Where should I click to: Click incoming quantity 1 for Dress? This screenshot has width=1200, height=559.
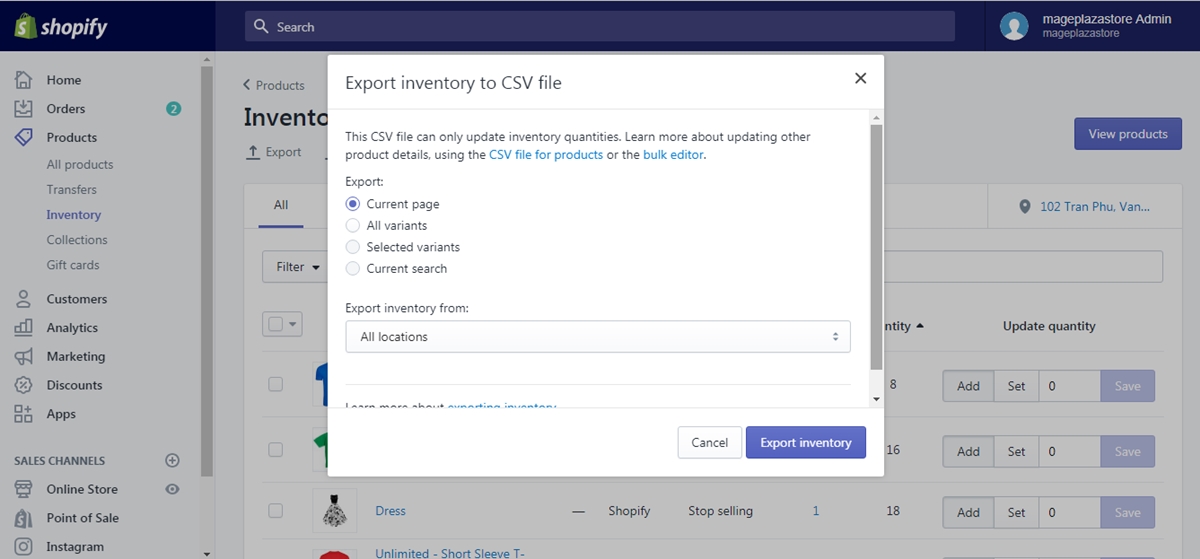tap(816, 511)
